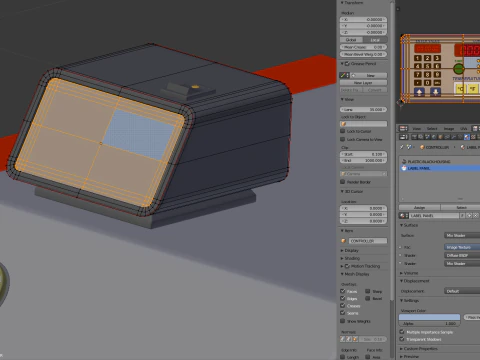Screen dimensions: 480x360
Task: Switch transform orientation to Global
Action: pos(351,40)
